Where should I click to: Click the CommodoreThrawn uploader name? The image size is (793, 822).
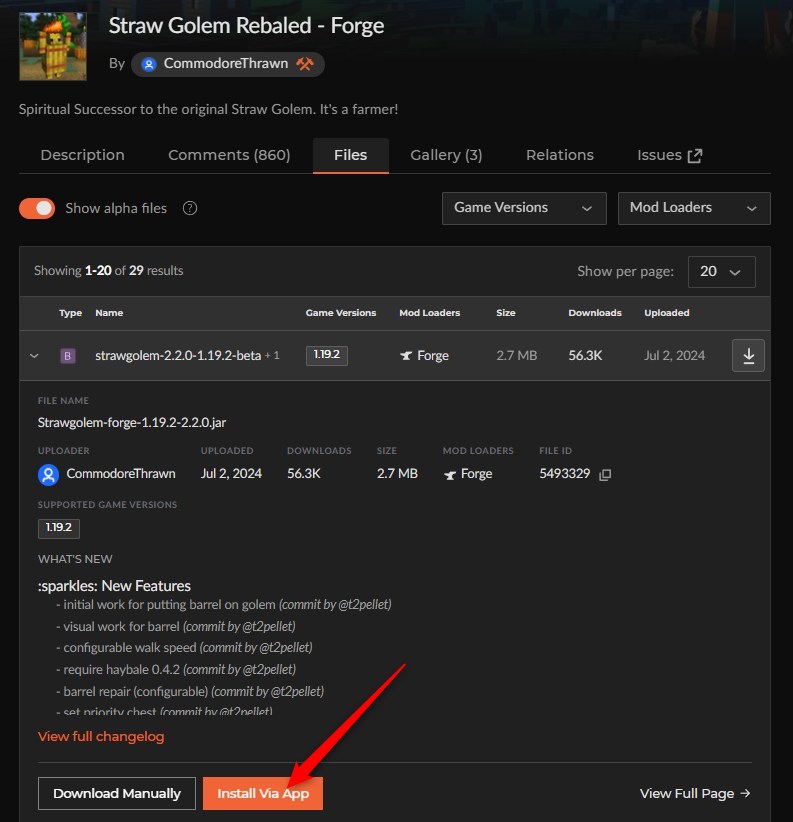[121, 474]
